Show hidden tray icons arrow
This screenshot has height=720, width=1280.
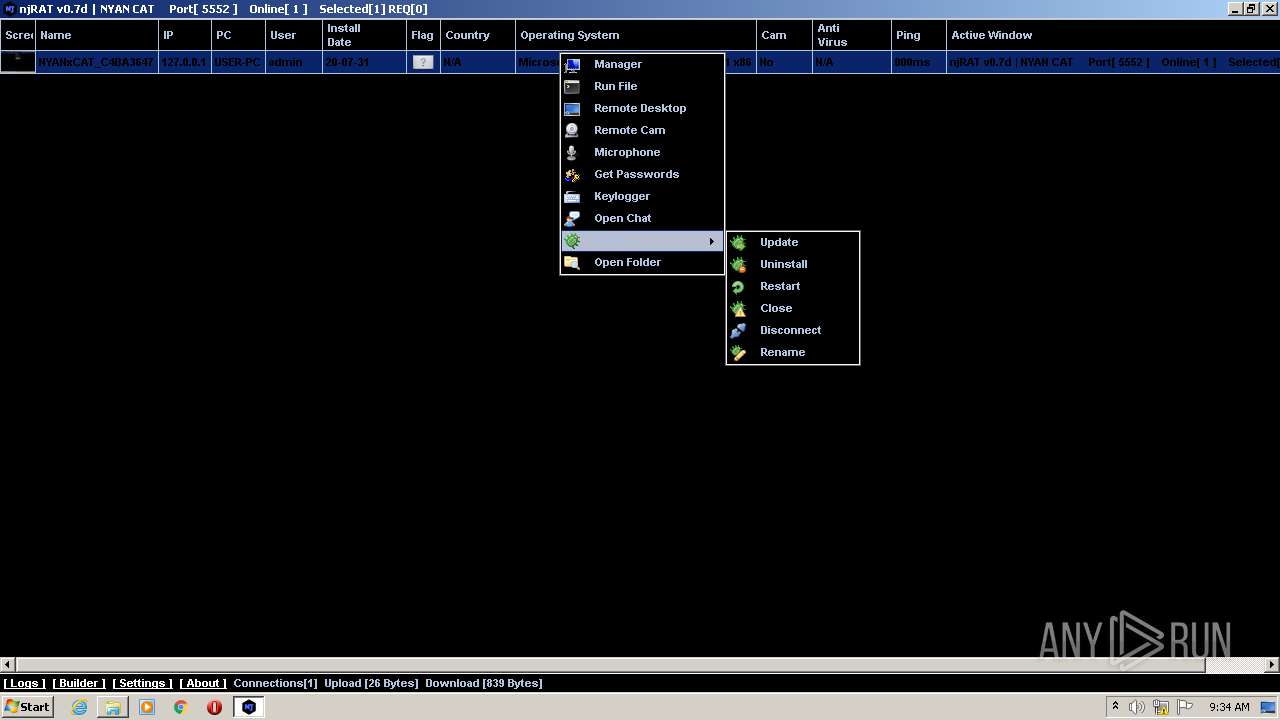tap(1115, 707)
